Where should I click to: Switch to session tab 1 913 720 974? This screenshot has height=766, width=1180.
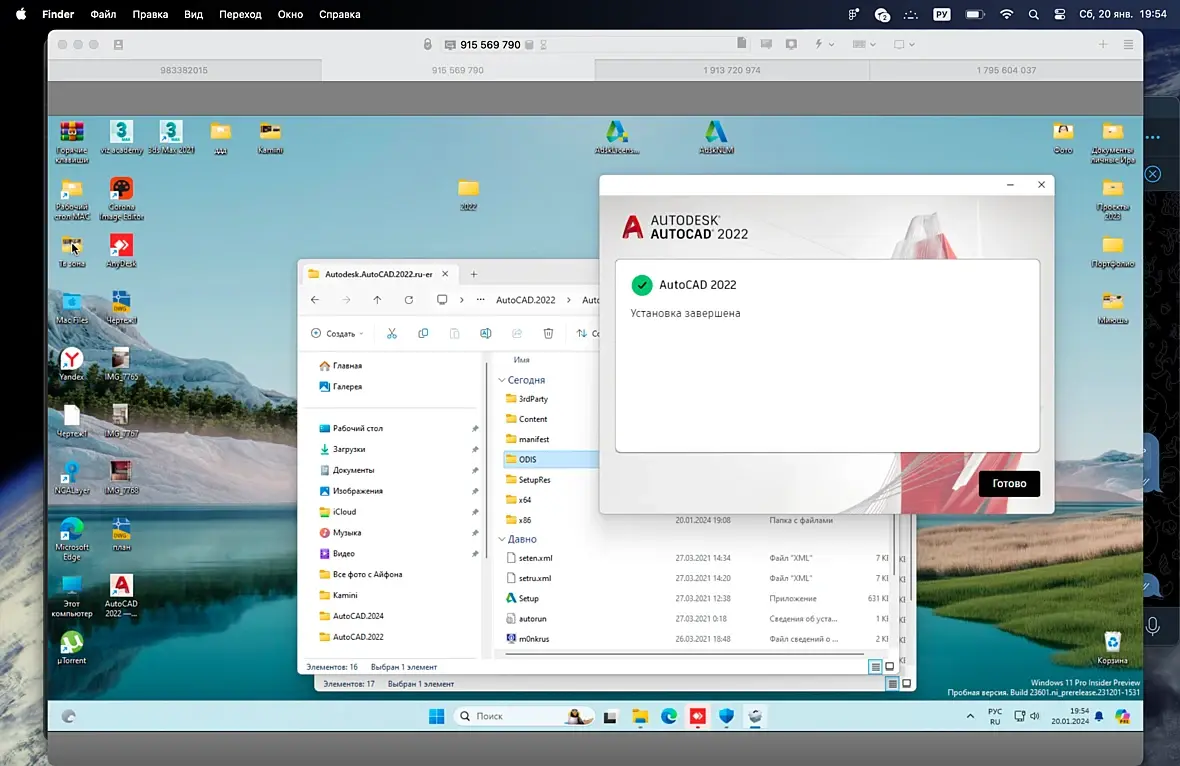click(731, 70)
